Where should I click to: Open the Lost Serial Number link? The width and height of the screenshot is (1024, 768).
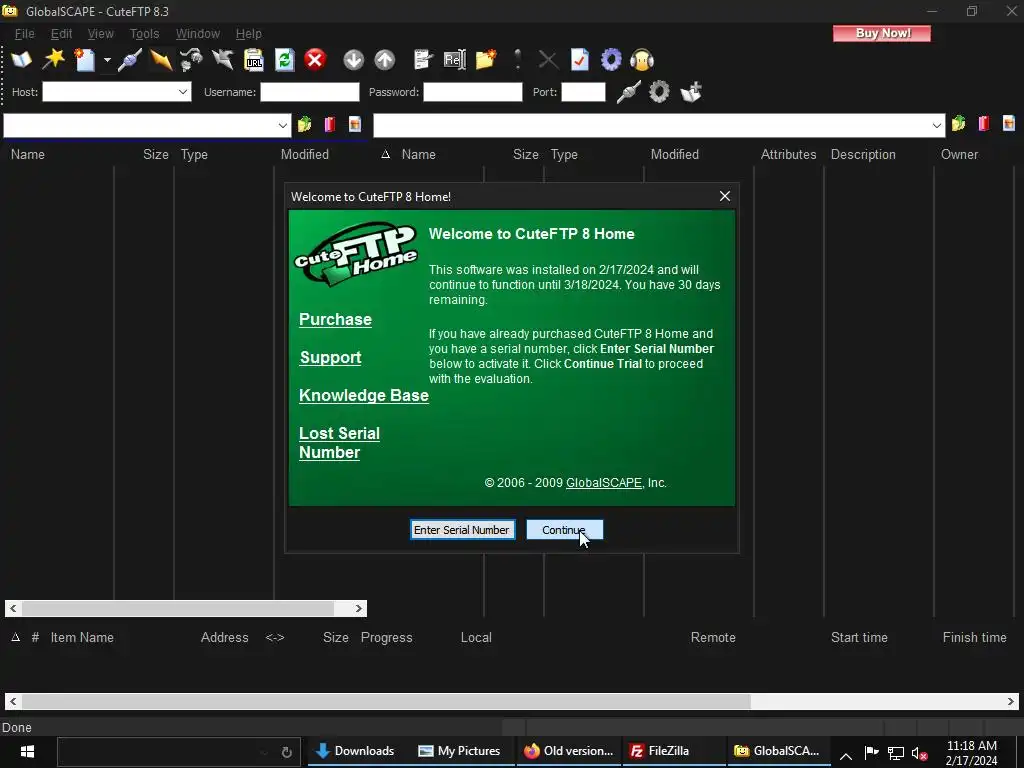pos(339,443)
